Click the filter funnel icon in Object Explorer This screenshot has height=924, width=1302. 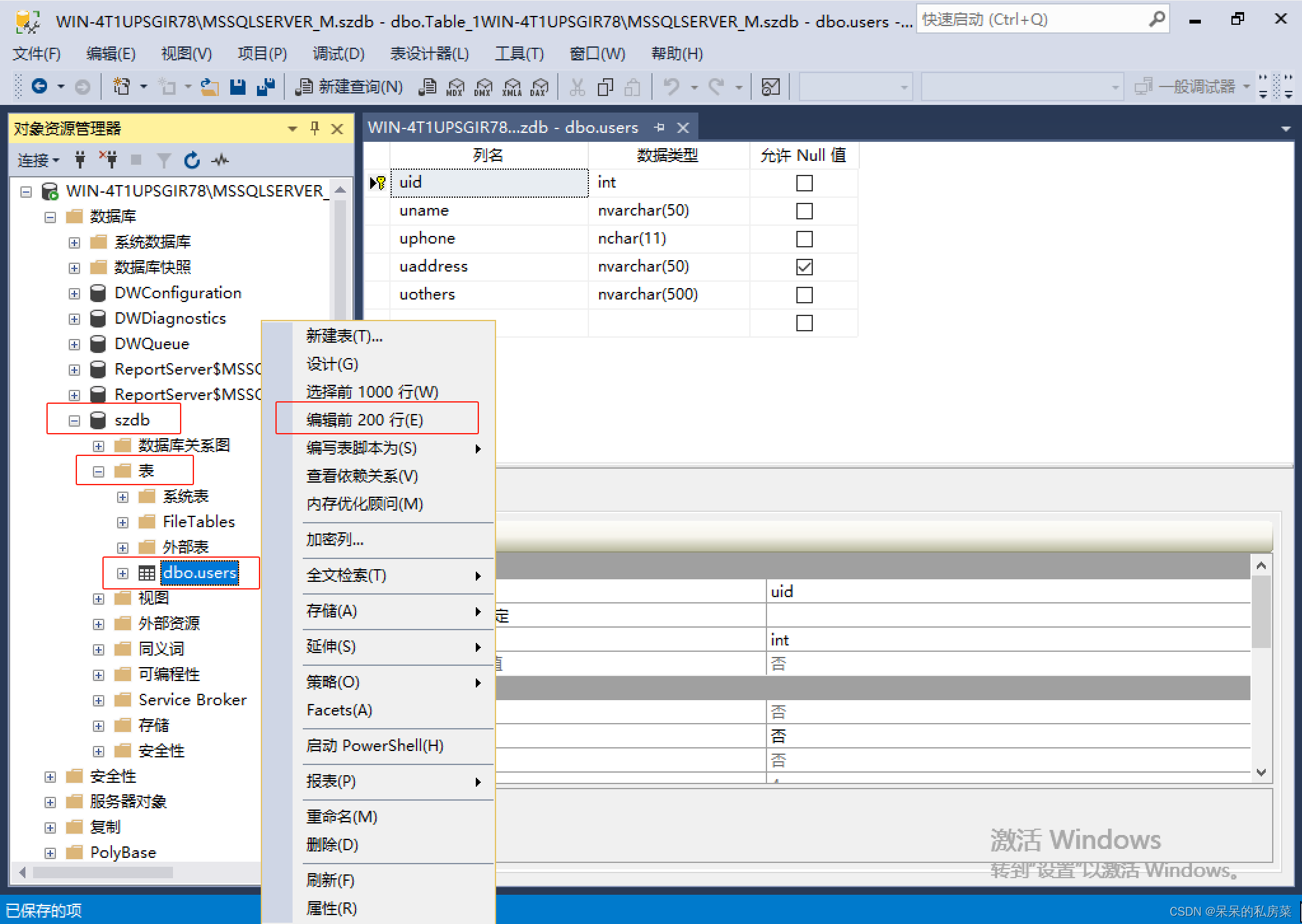(164, 160)
